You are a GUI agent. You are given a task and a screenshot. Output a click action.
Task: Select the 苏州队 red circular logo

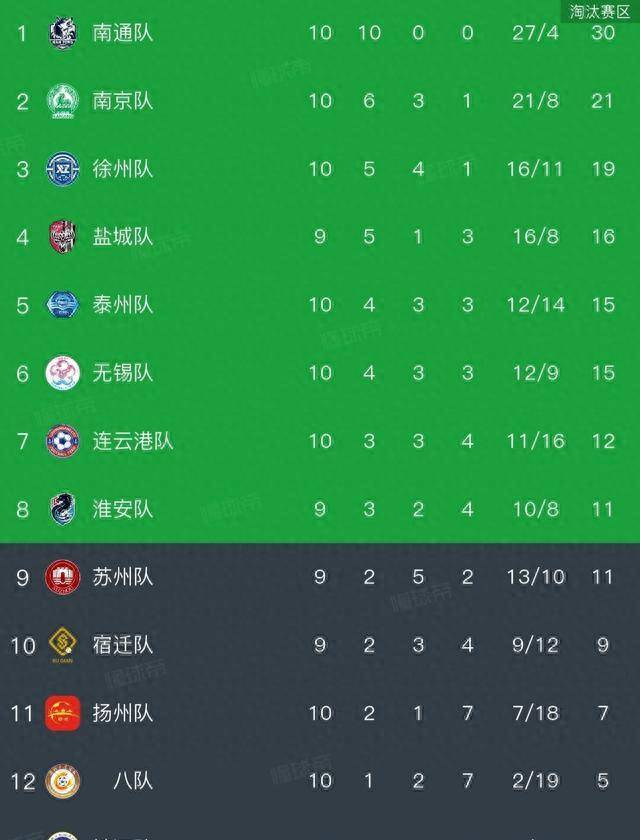click(x=63, y=577)
